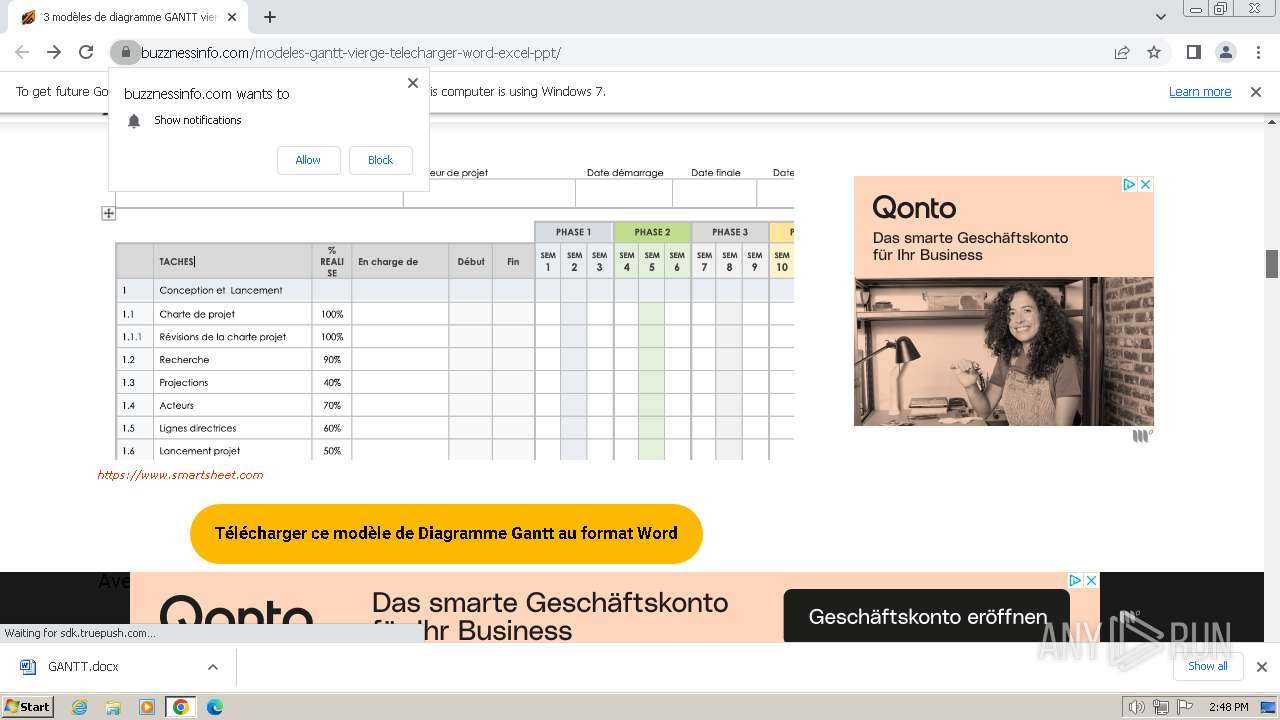This screenshot has width=1280, height=720.
Task: Click the network tray icon
Action: [1161, 707]
